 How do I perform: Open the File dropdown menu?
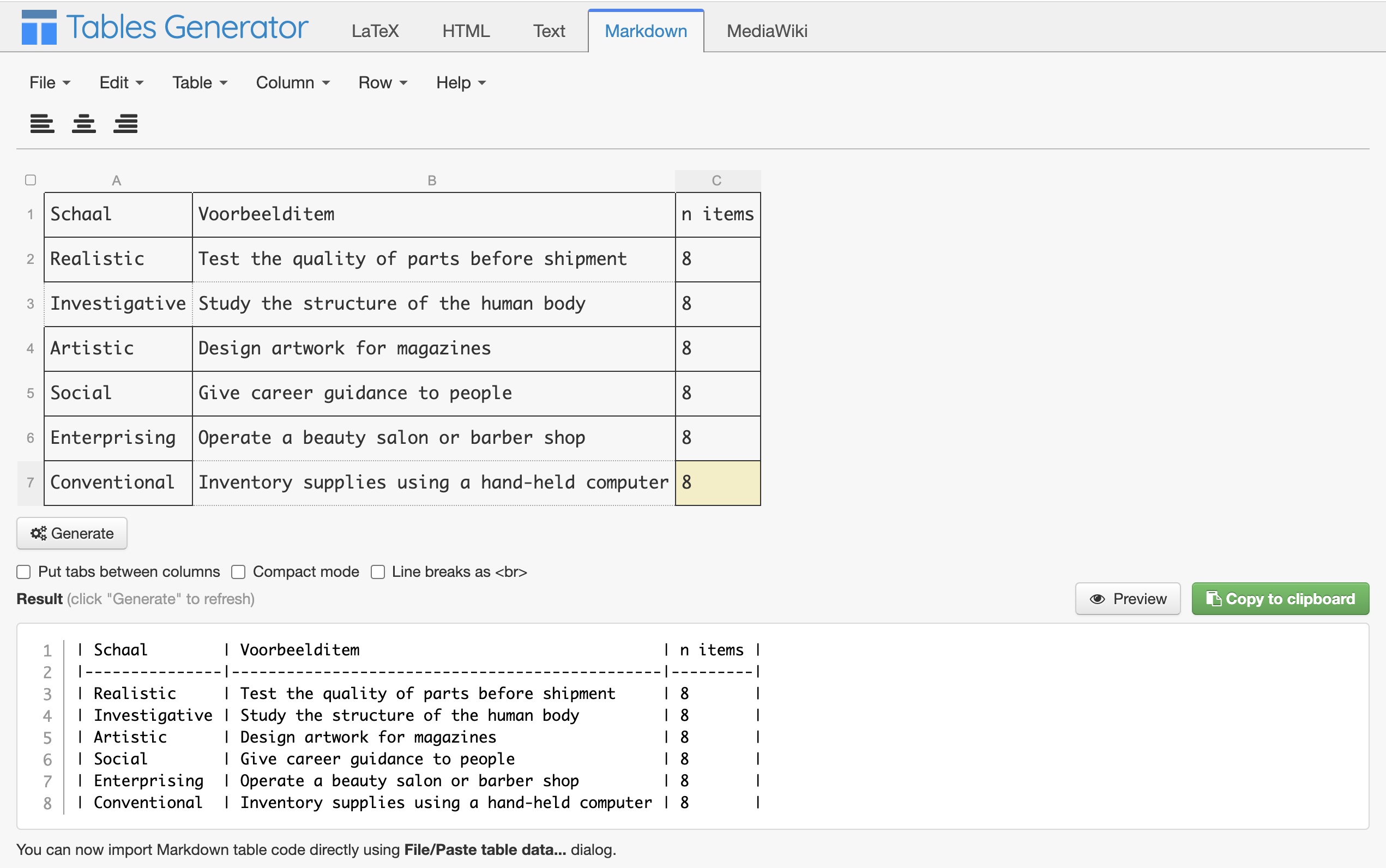click(x=50, y=83)
